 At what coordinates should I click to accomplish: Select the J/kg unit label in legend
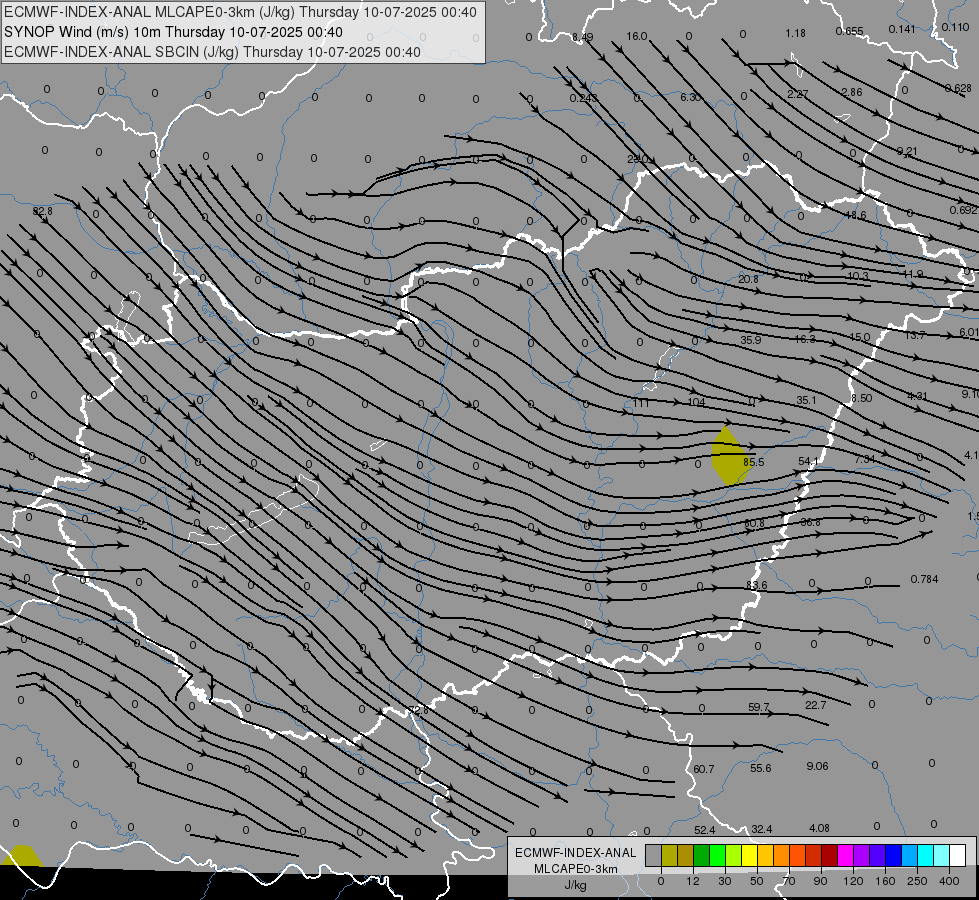tap(576, 885)
